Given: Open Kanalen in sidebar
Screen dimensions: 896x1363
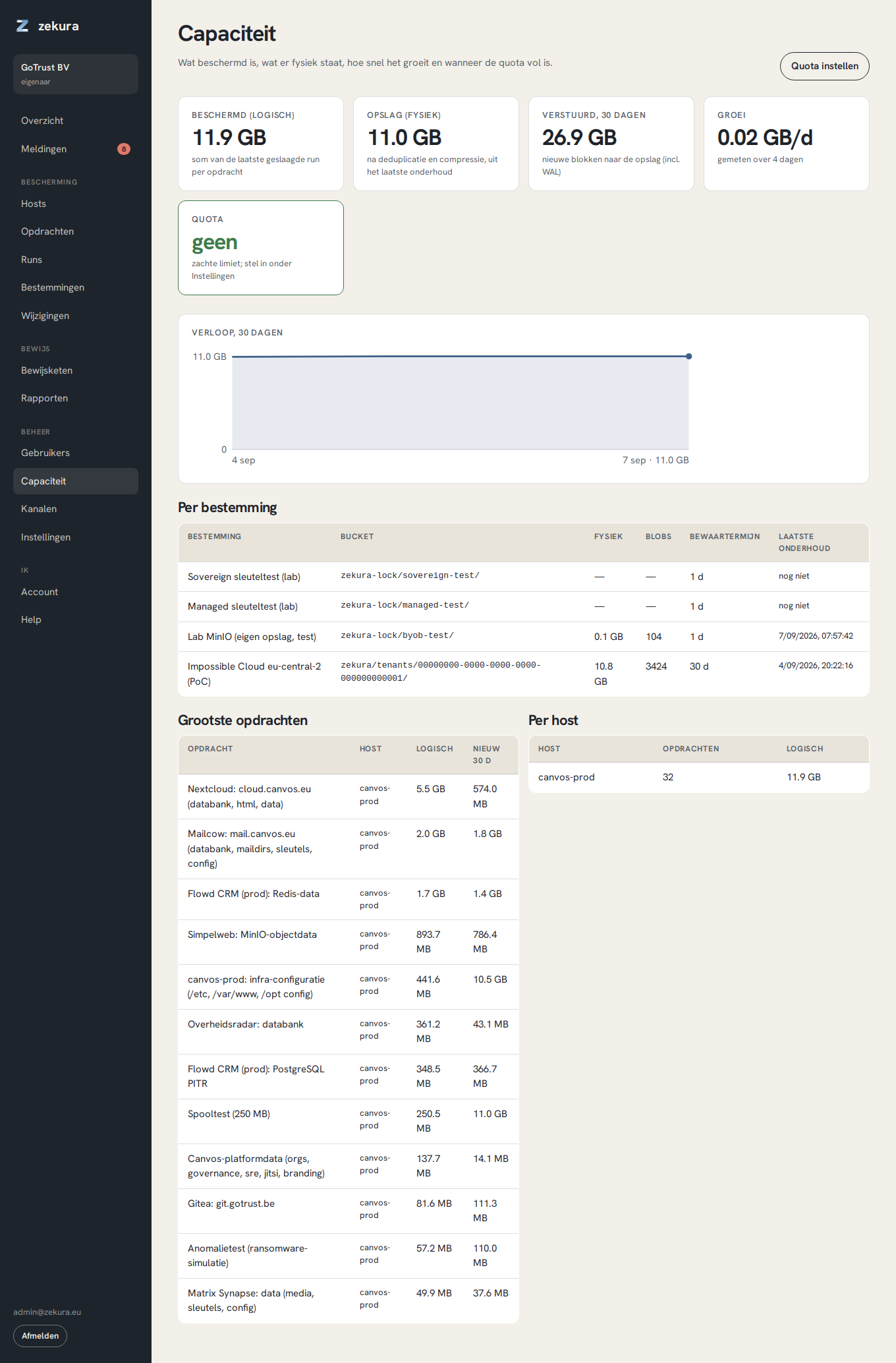Looking at the screenshot, I should click(76, 509).
